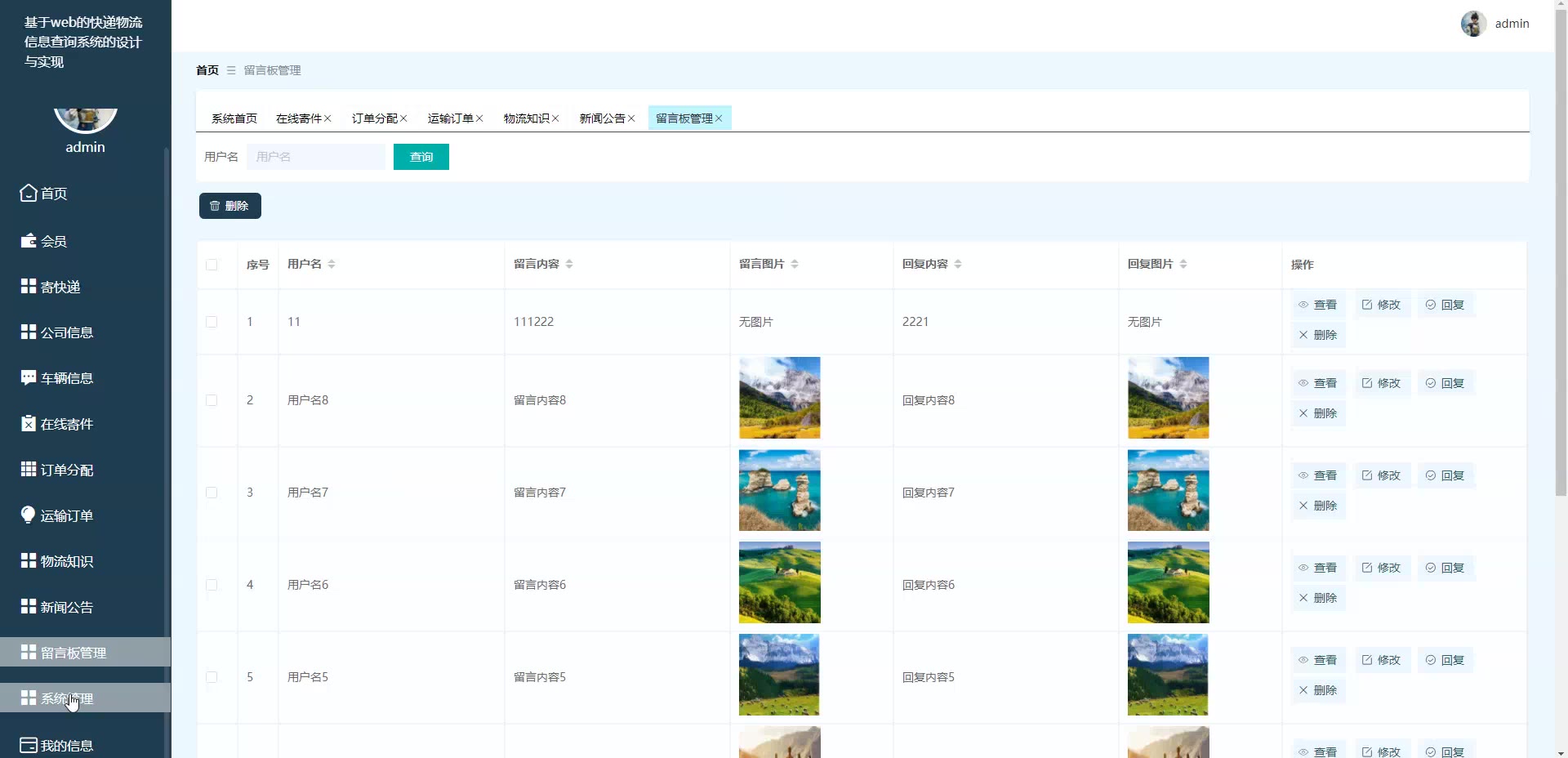Close the 运输订单 tab with X

point(479,118)
